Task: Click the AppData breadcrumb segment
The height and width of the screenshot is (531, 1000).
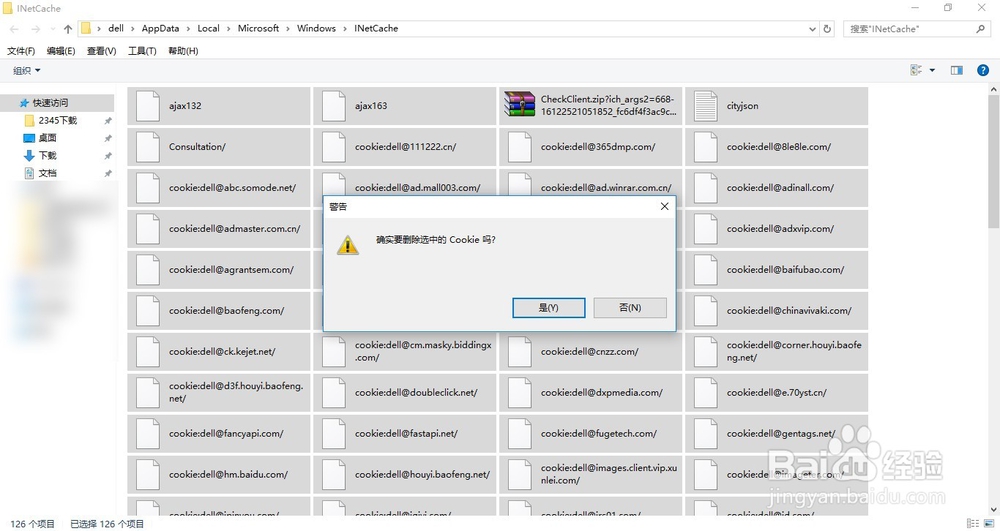Action: pos(160,29)
